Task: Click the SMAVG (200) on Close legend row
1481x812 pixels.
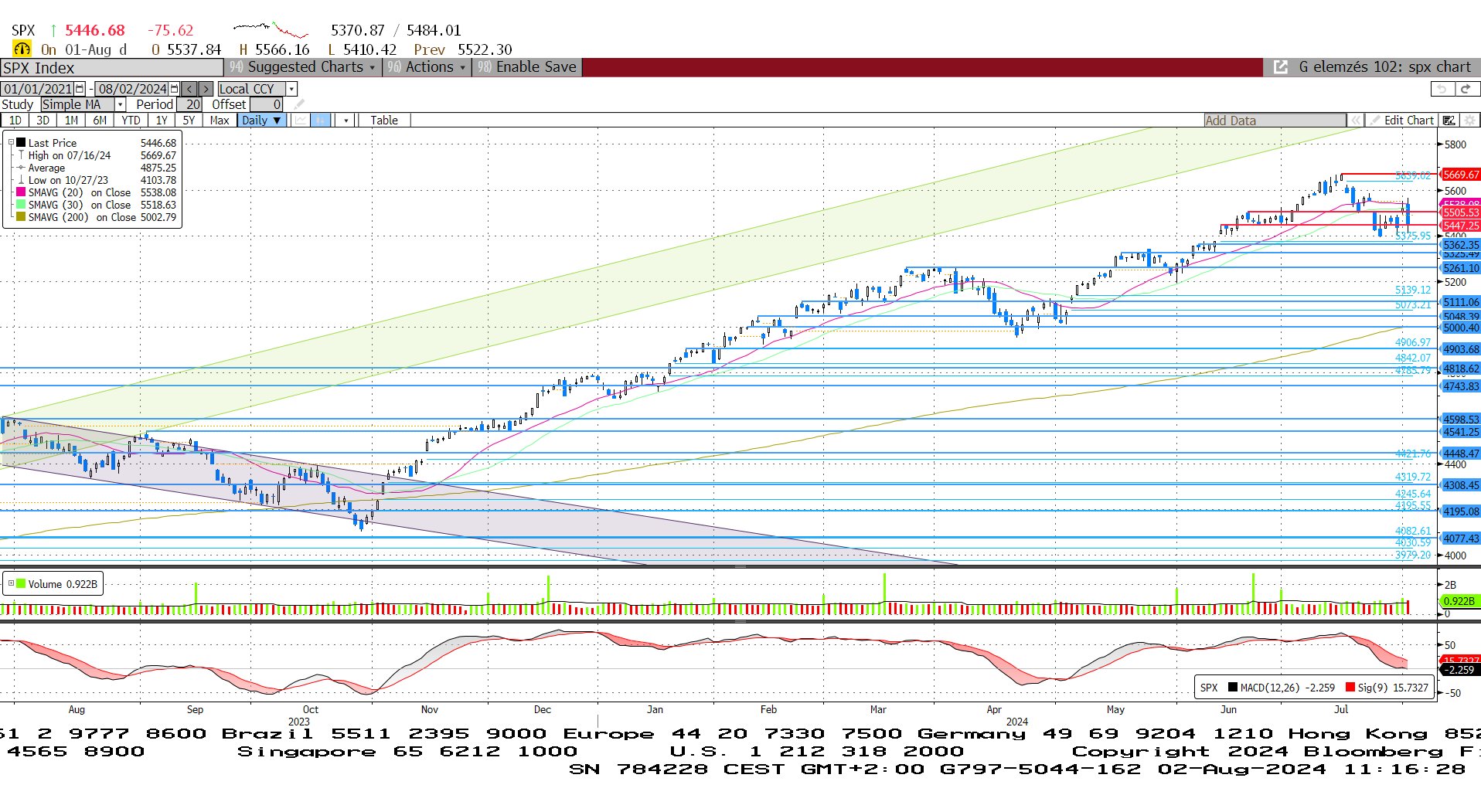Action: click(x=96, y=217)
